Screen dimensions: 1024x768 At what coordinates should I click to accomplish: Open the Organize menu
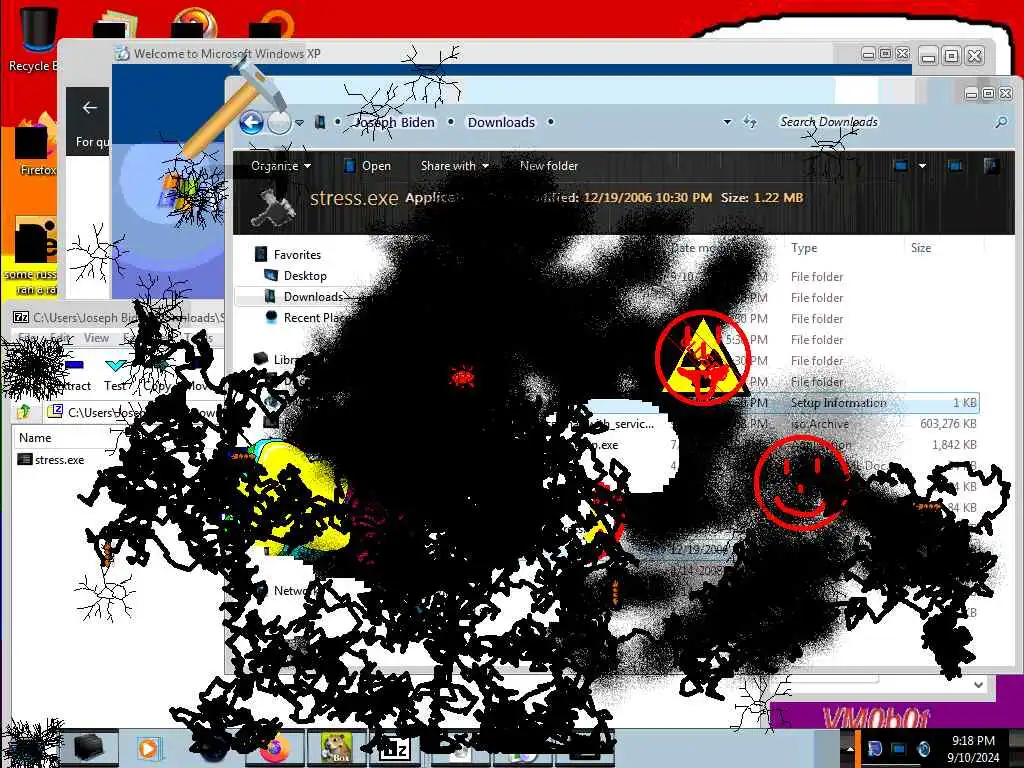point(281,166)
